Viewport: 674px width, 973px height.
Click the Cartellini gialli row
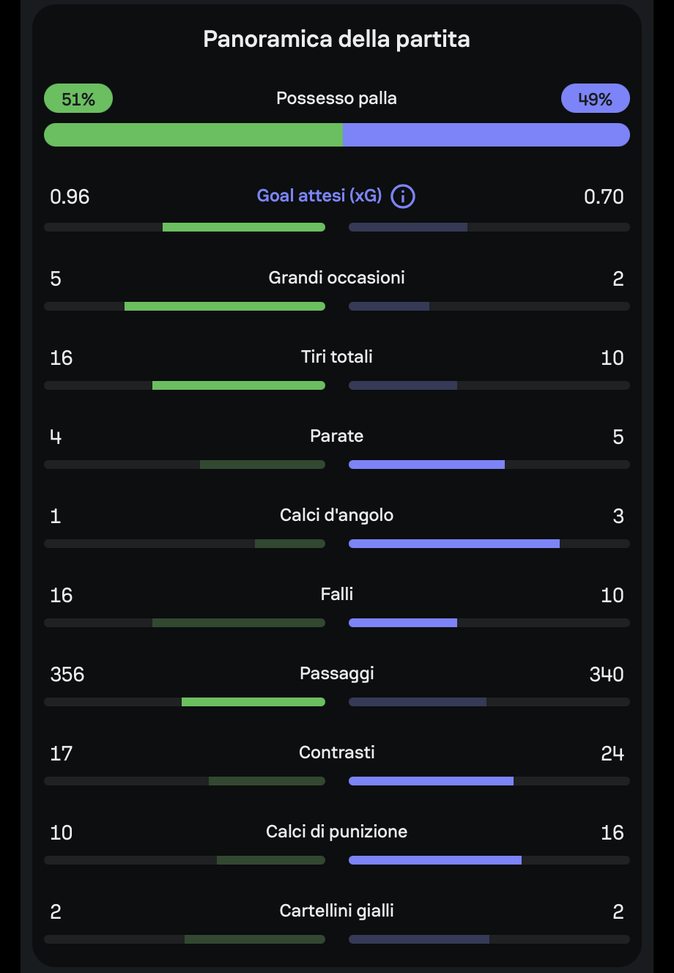point(336,910)
